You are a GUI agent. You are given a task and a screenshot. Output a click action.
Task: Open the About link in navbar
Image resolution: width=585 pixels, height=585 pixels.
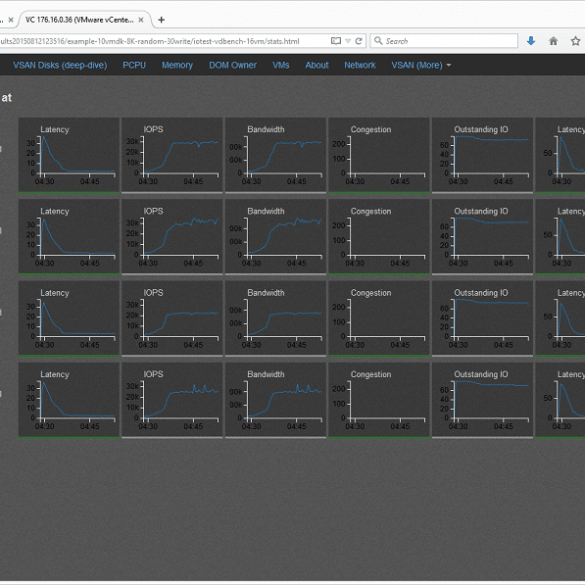point(317,65)
